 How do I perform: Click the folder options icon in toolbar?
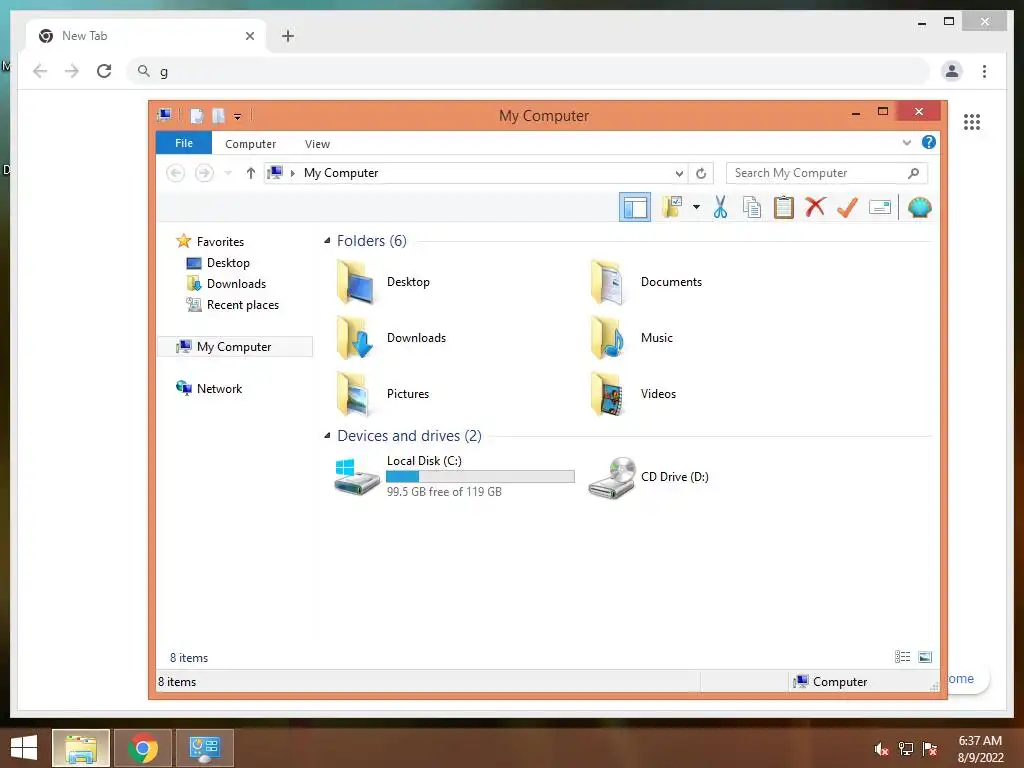[672, 208]
